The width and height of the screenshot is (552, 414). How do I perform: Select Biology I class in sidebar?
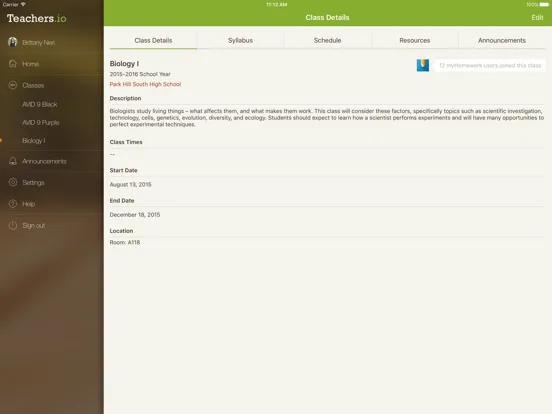[x=34, y=140]
